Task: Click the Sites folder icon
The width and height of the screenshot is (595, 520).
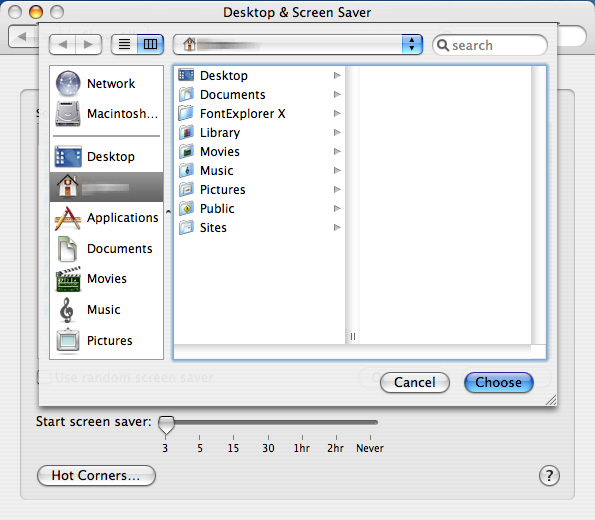Action: click(186, 227)
